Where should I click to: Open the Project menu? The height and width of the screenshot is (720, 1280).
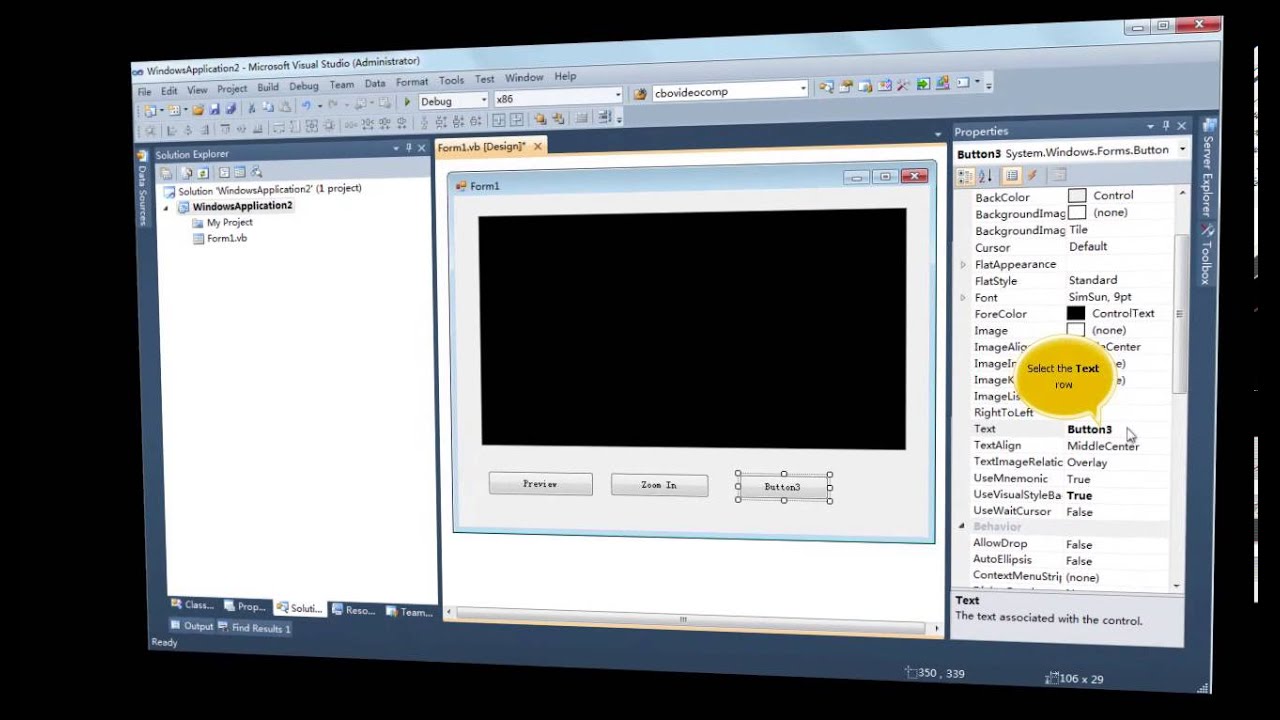[231, 89]
